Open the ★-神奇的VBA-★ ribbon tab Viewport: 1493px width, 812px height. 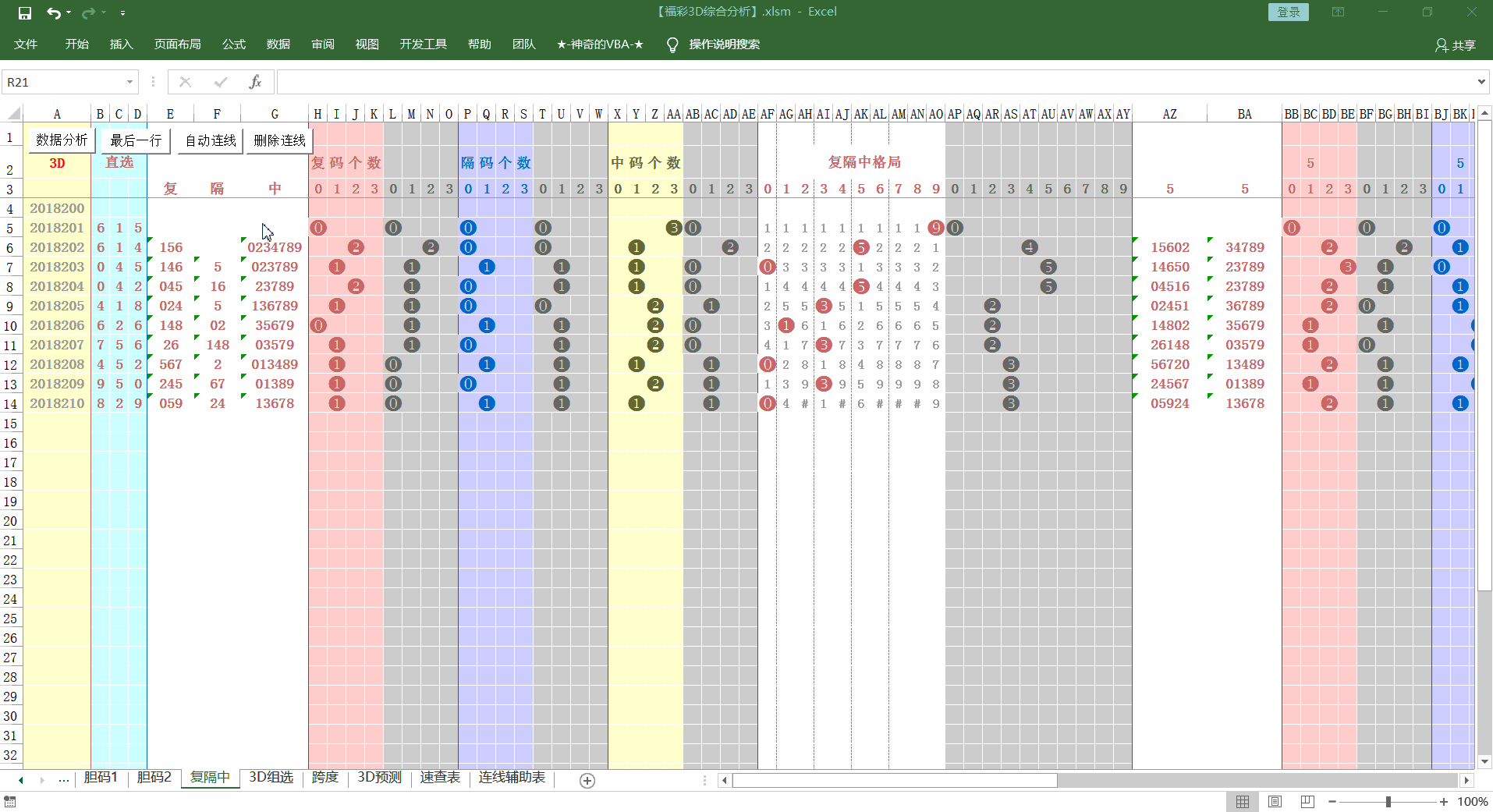point(600,44)
